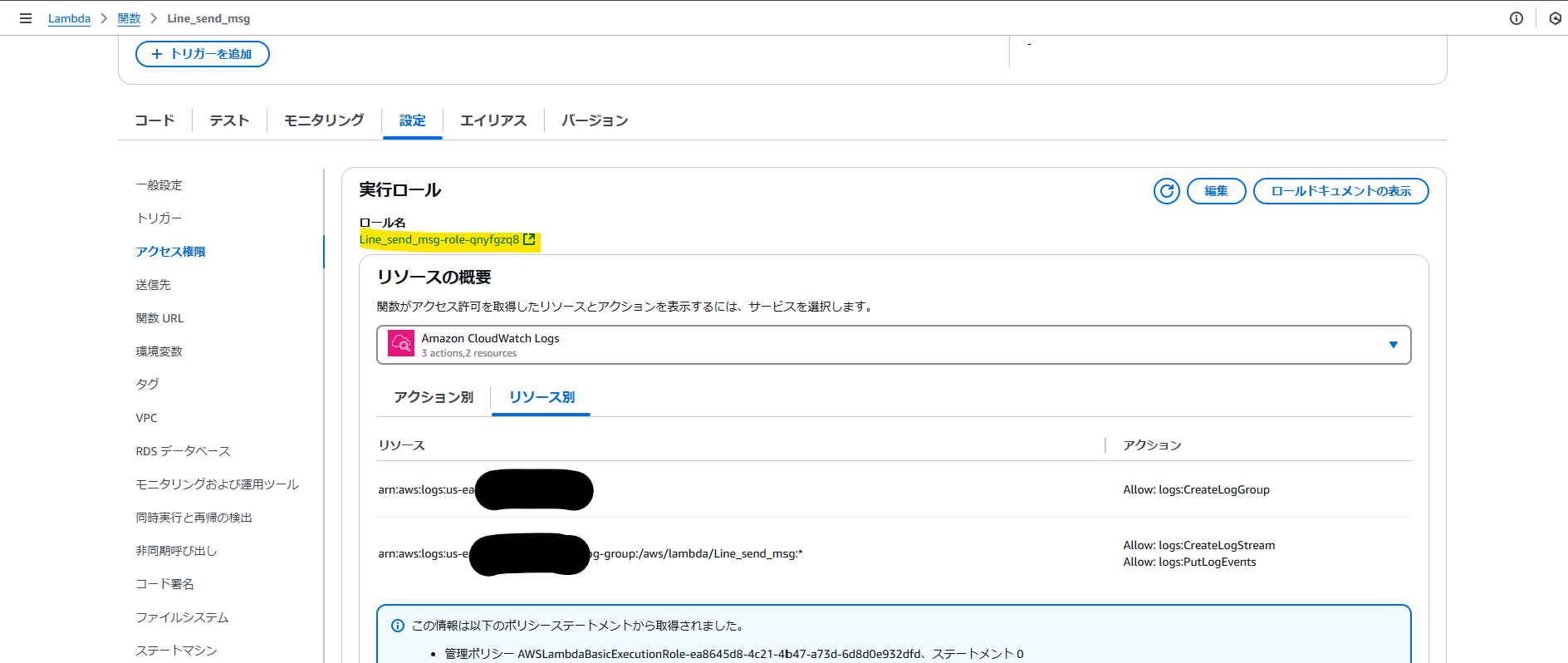Open タグ in the settings sidebar

pyautogui.click(x=148, y=385)
